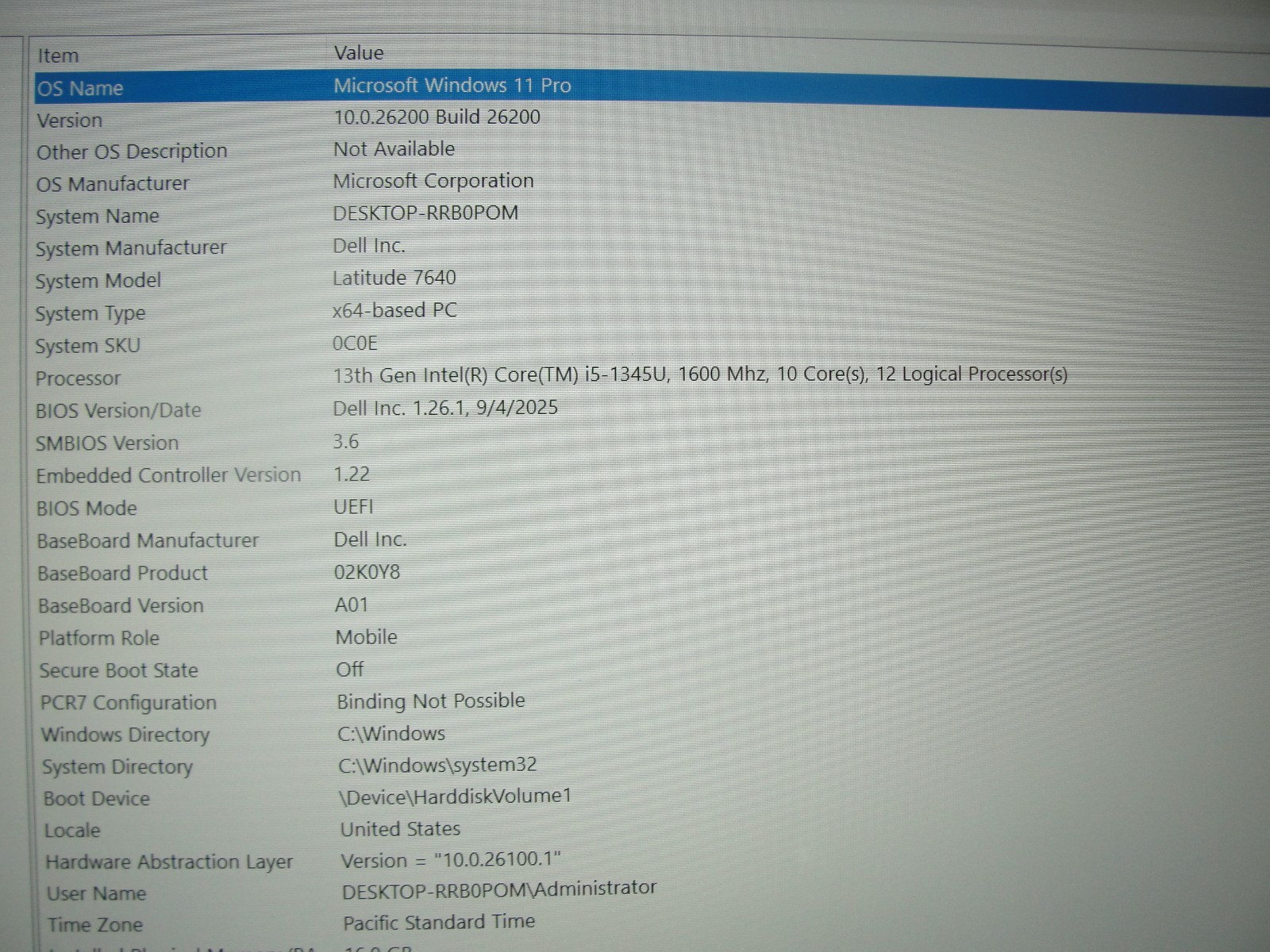Click \Device\HarddiskVolume1 value
1270x952 pixels.
coord(455,797)
